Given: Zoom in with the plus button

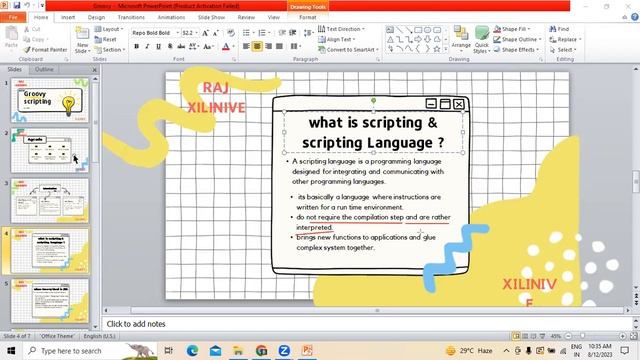Looking at the screenshot, I should tap(622, 336).
